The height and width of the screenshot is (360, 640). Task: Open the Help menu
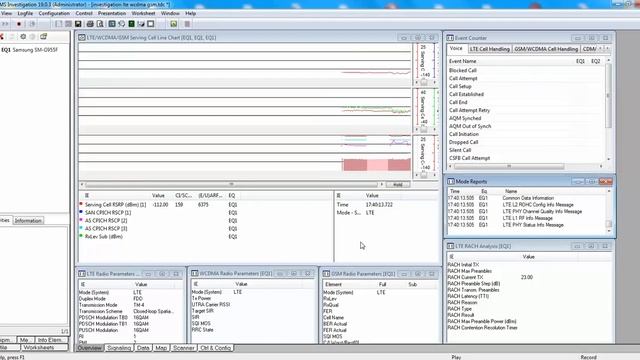[x=191, y=13]
